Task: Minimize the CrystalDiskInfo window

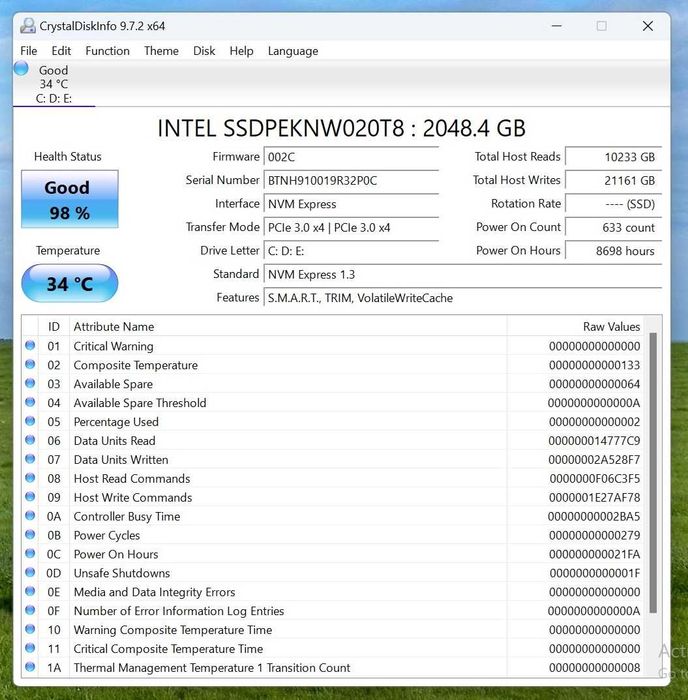Action: (556, 26)
